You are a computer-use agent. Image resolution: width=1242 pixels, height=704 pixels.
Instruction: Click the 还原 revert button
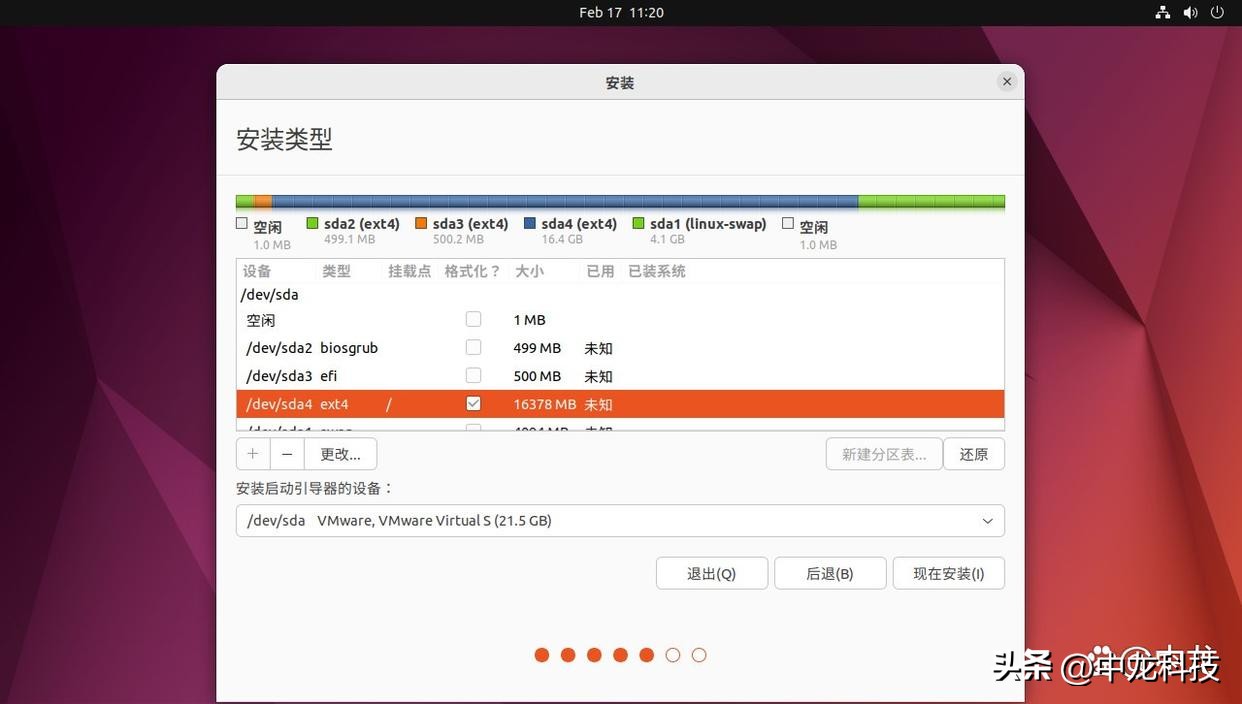click(x=973, y=453)
